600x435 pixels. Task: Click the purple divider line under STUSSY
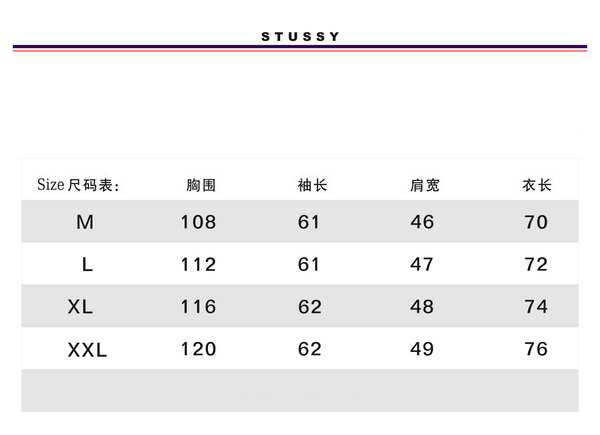(x=300, y=47)
